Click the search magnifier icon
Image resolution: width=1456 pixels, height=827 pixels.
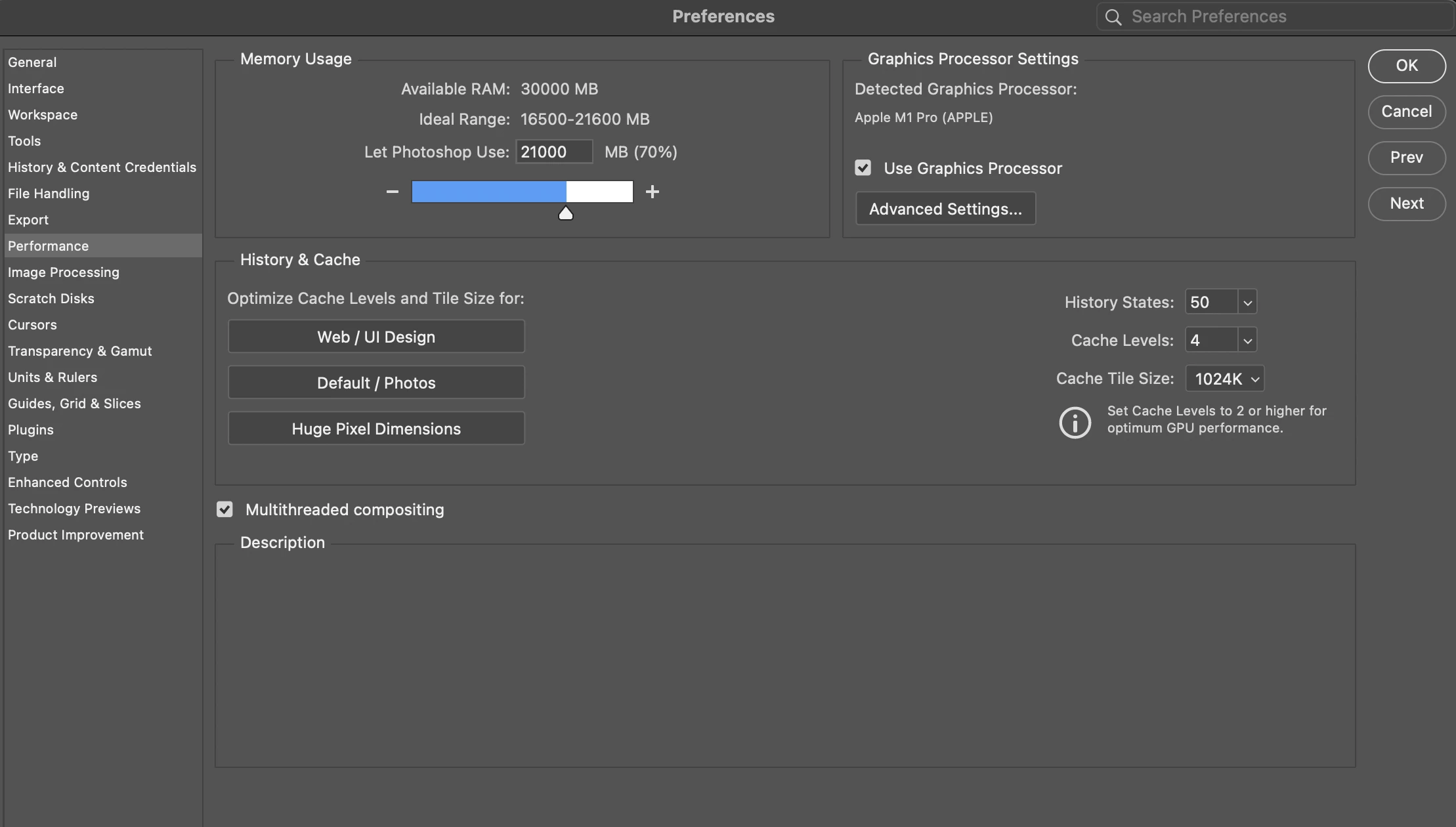(1113, 17)
